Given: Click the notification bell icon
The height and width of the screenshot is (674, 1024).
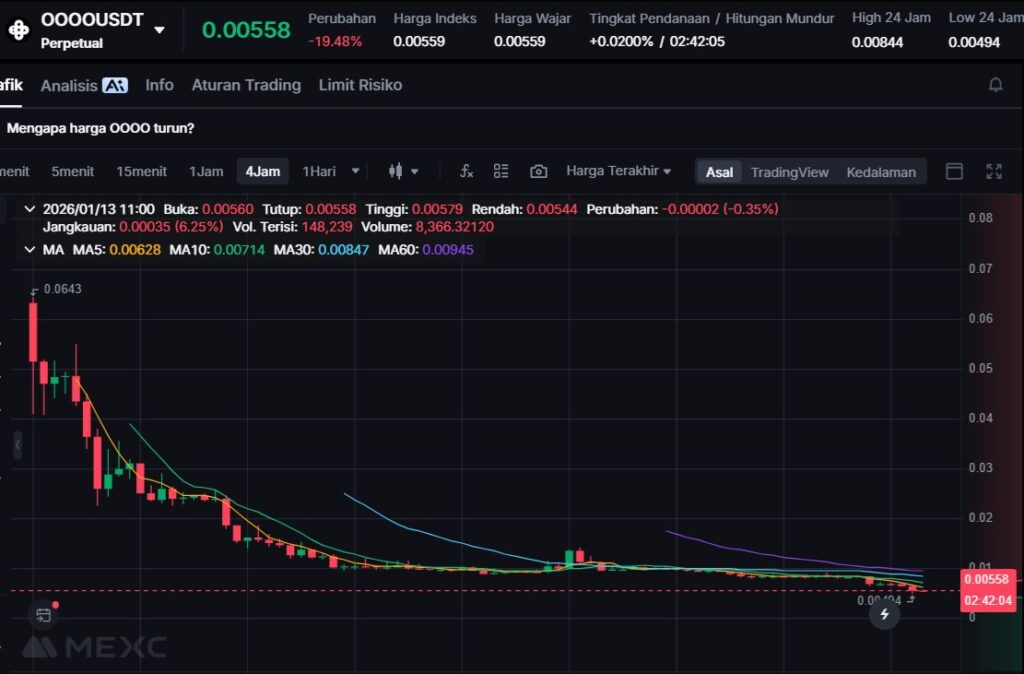Looking at the screenshot, I should point(995,85).
